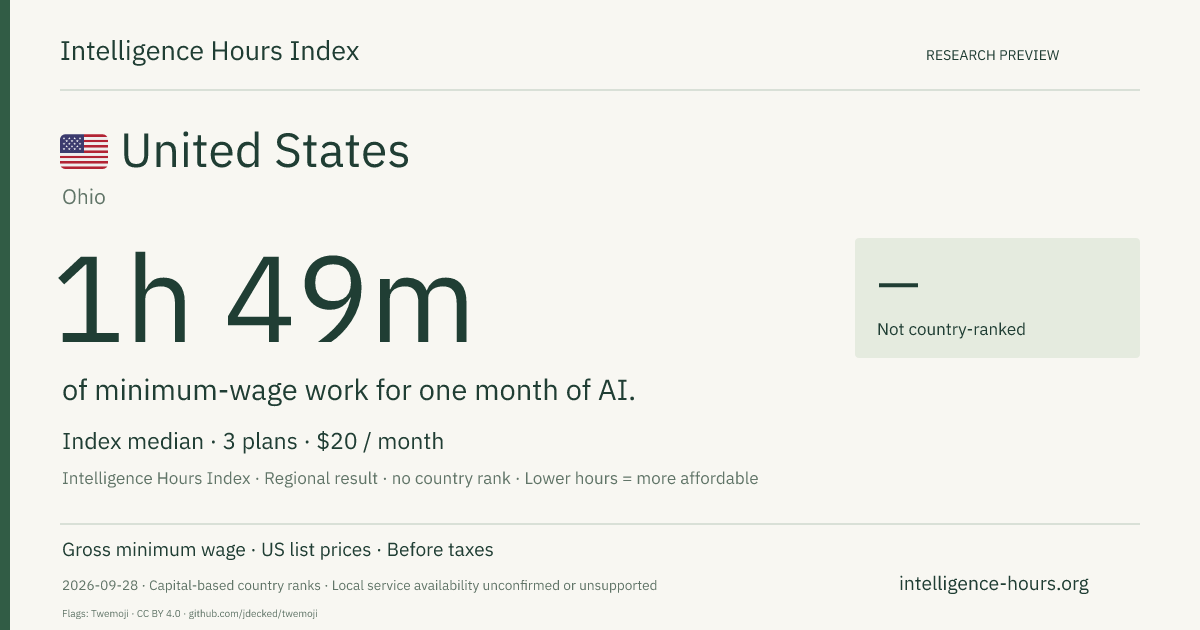Click the RESEARCH PREVIEW label

point(992,55)
